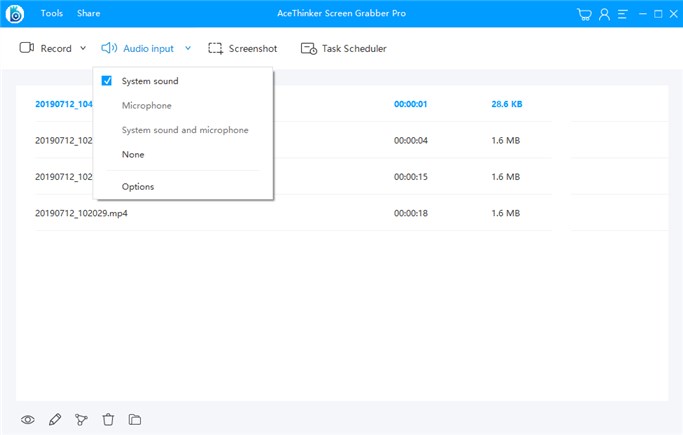Click the Audio input button label
The width and height of the screenshot is (683, 435).
[148, 48]
